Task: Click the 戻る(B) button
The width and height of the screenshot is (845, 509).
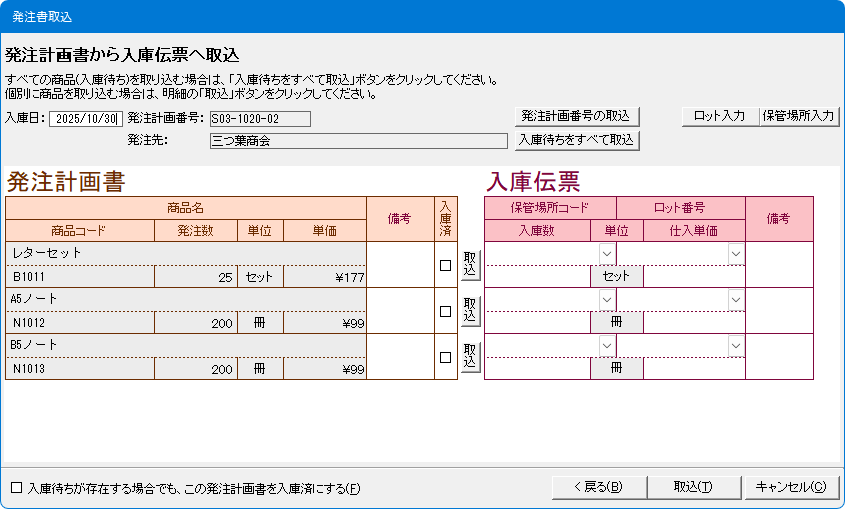Action: [598, 487]
